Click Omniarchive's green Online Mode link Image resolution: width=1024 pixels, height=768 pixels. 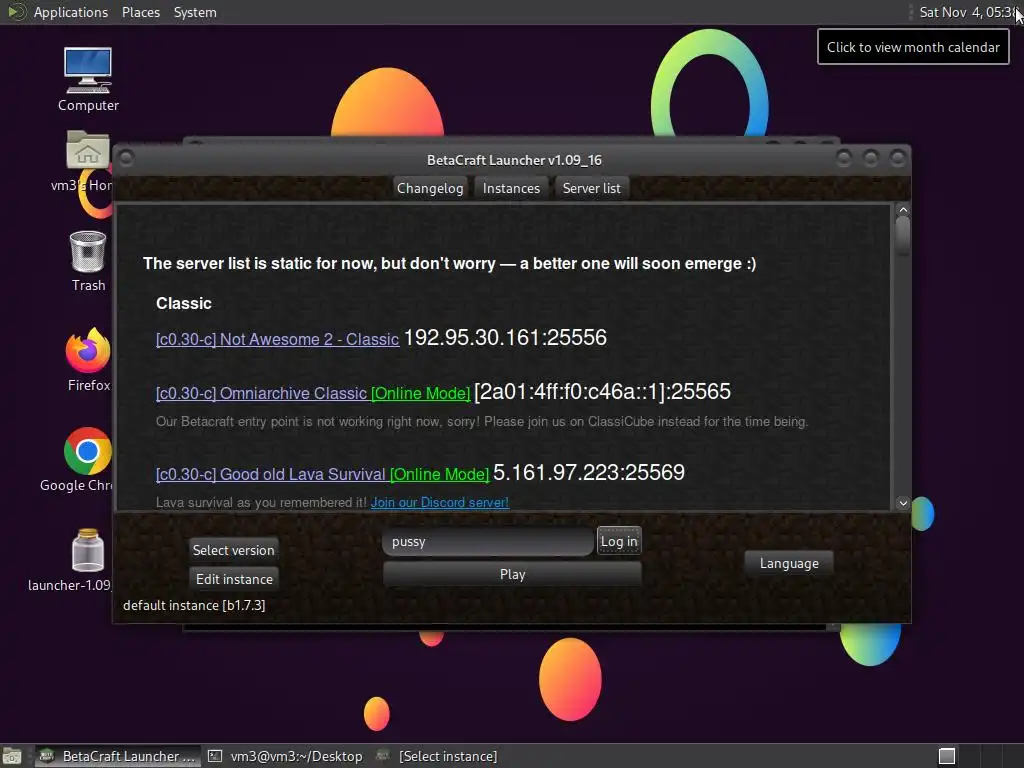[421, 394]
